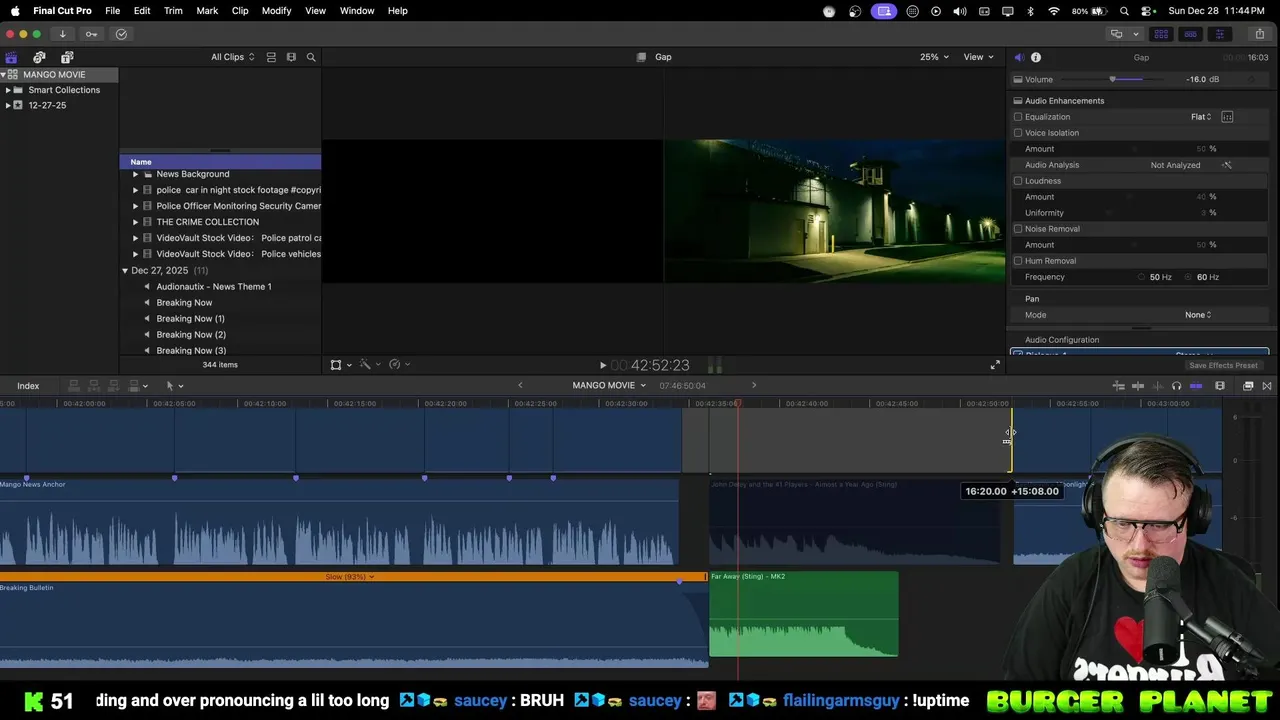Screen dimensions: 1280x720
Task: Open the Pan Mode None dropdown
Action: (x=1198, y=315)
